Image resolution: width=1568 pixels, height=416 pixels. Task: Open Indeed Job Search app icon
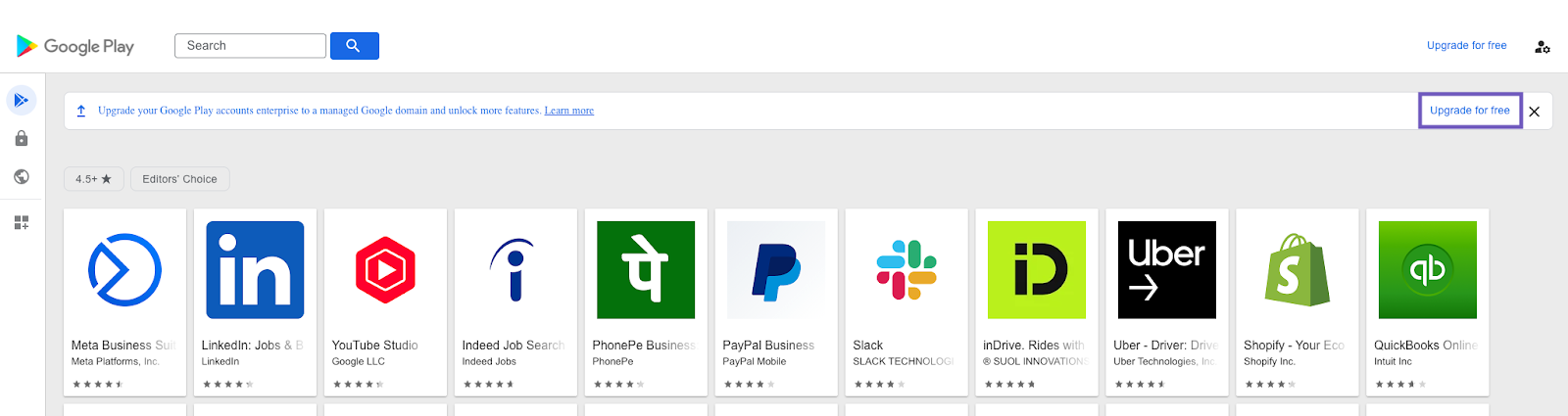pos(515,270)
